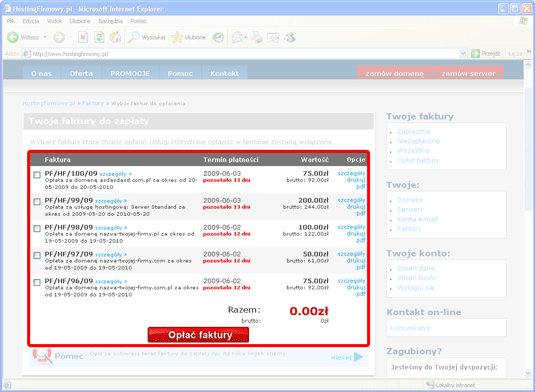The image size is (535, 392).
Task: Open the Plik menu
Action: (x=11, y=21)
